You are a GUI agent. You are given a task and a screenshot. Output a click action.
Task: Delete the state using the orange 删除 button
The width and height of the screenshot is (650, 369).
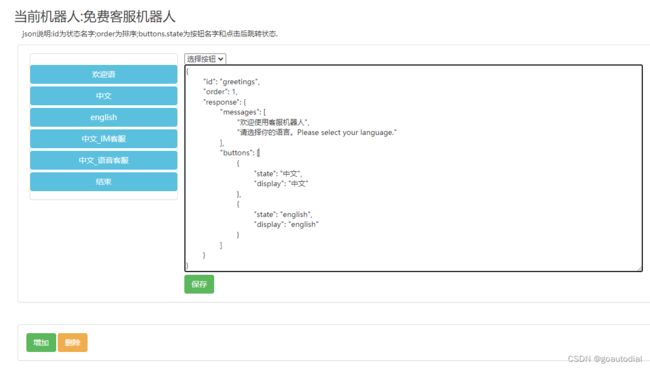coord(73,342)
